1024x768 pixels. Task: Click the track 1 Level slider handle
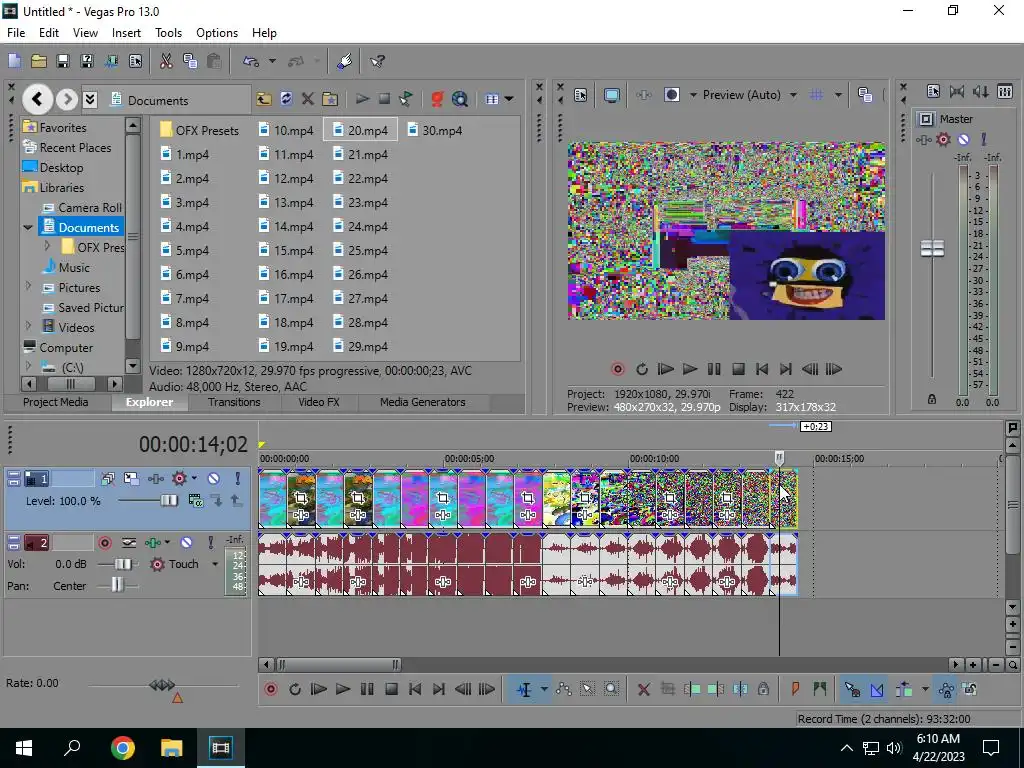click(x=169, y=501)
